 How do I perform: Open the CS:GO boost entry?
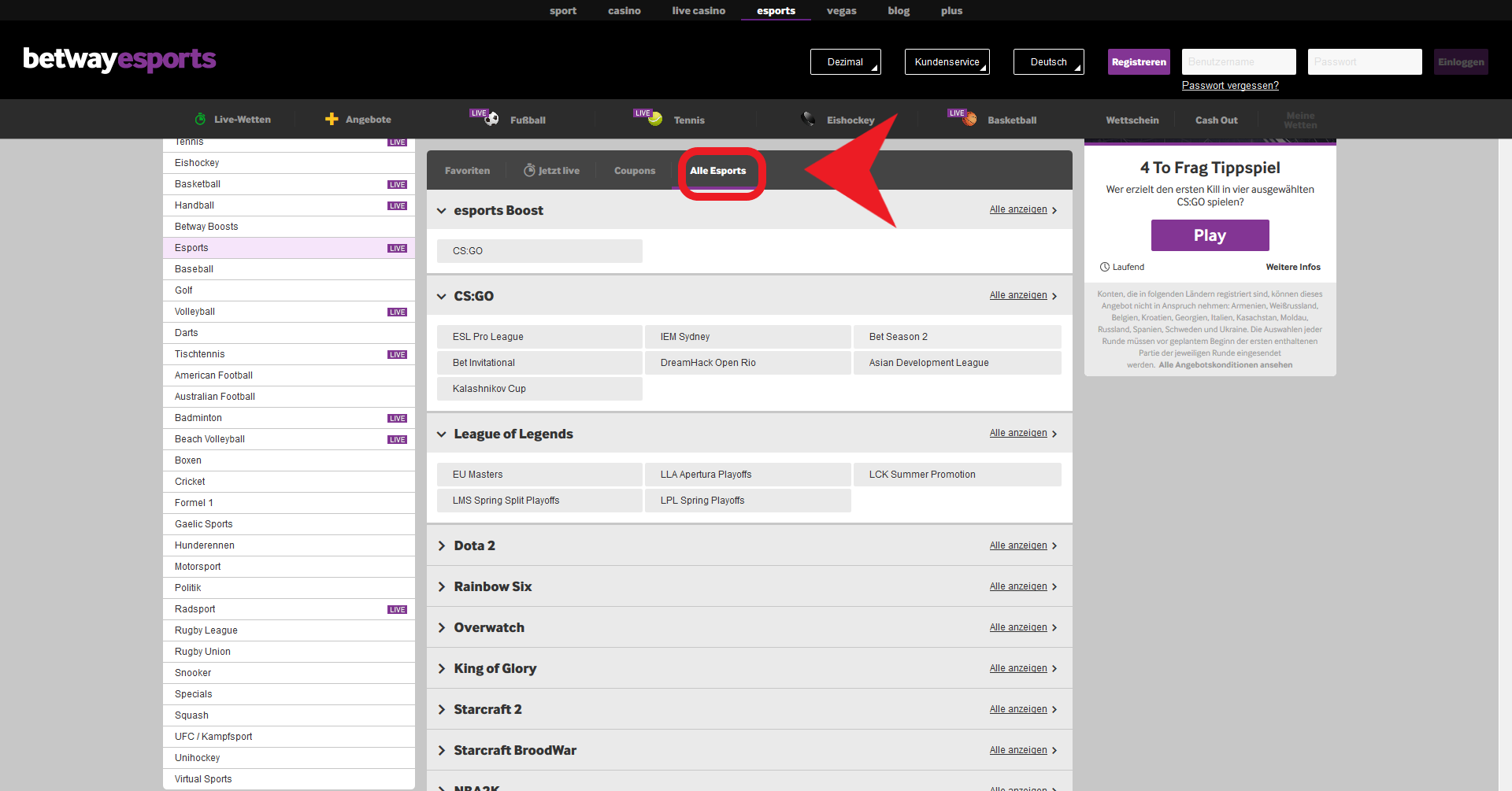pos(539,251)
